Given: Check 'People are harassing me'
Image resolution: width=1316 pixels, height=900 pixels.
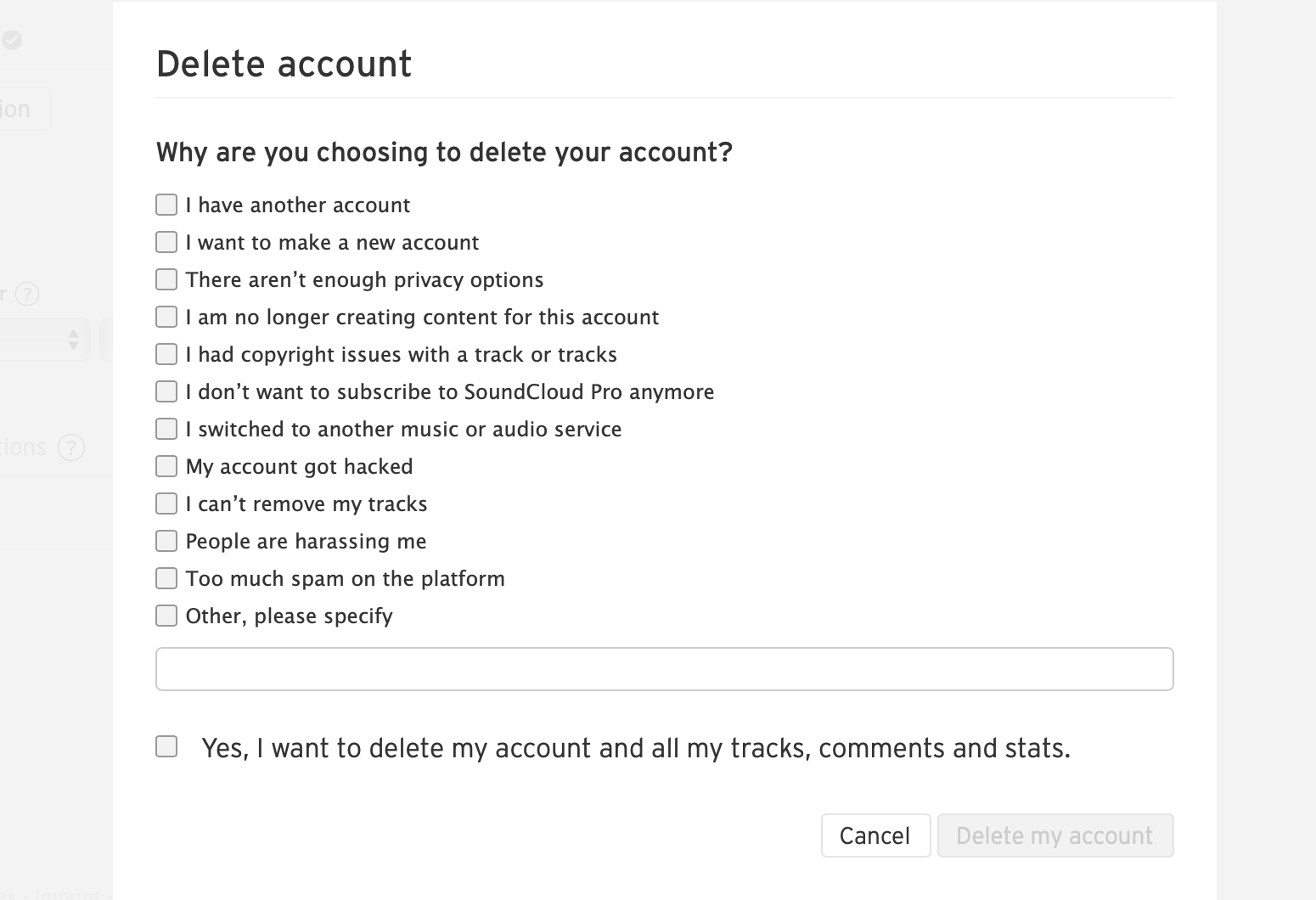Looking at the screenshot, I should pos(166,540).
